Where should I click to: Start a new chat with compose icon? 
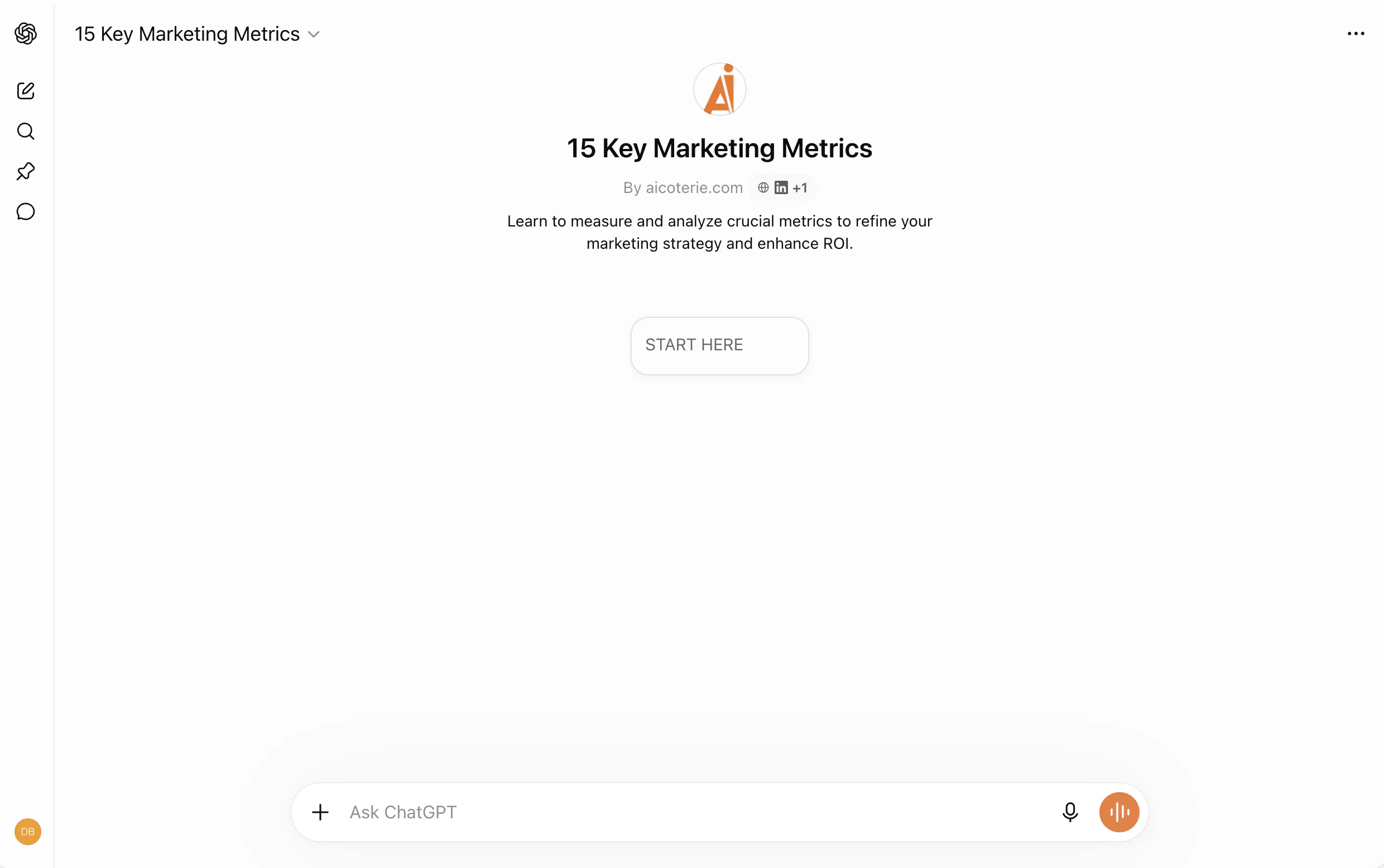coord(26,91)
